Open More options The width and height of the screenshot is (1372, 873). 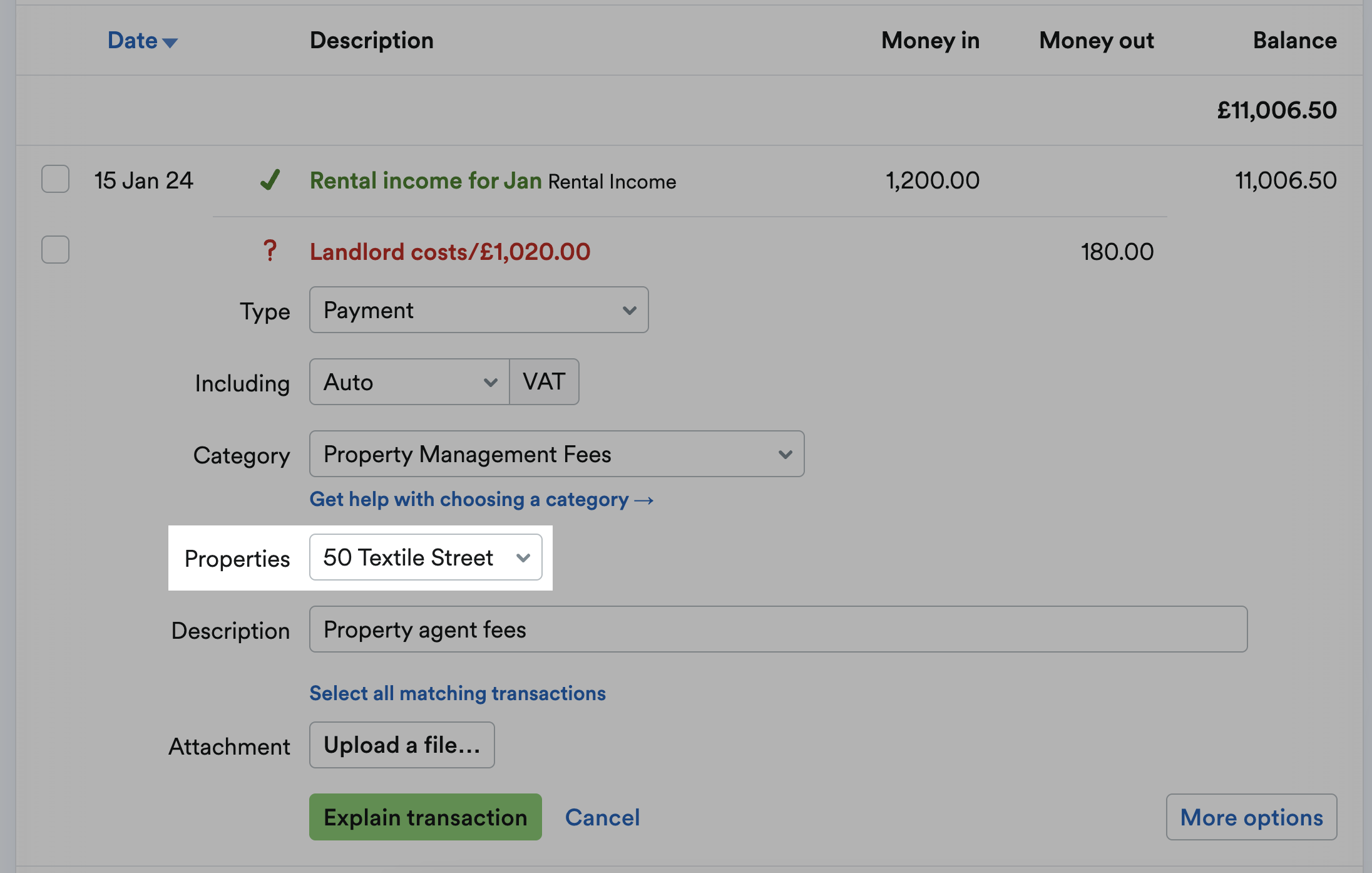[x=1252, y=817]
